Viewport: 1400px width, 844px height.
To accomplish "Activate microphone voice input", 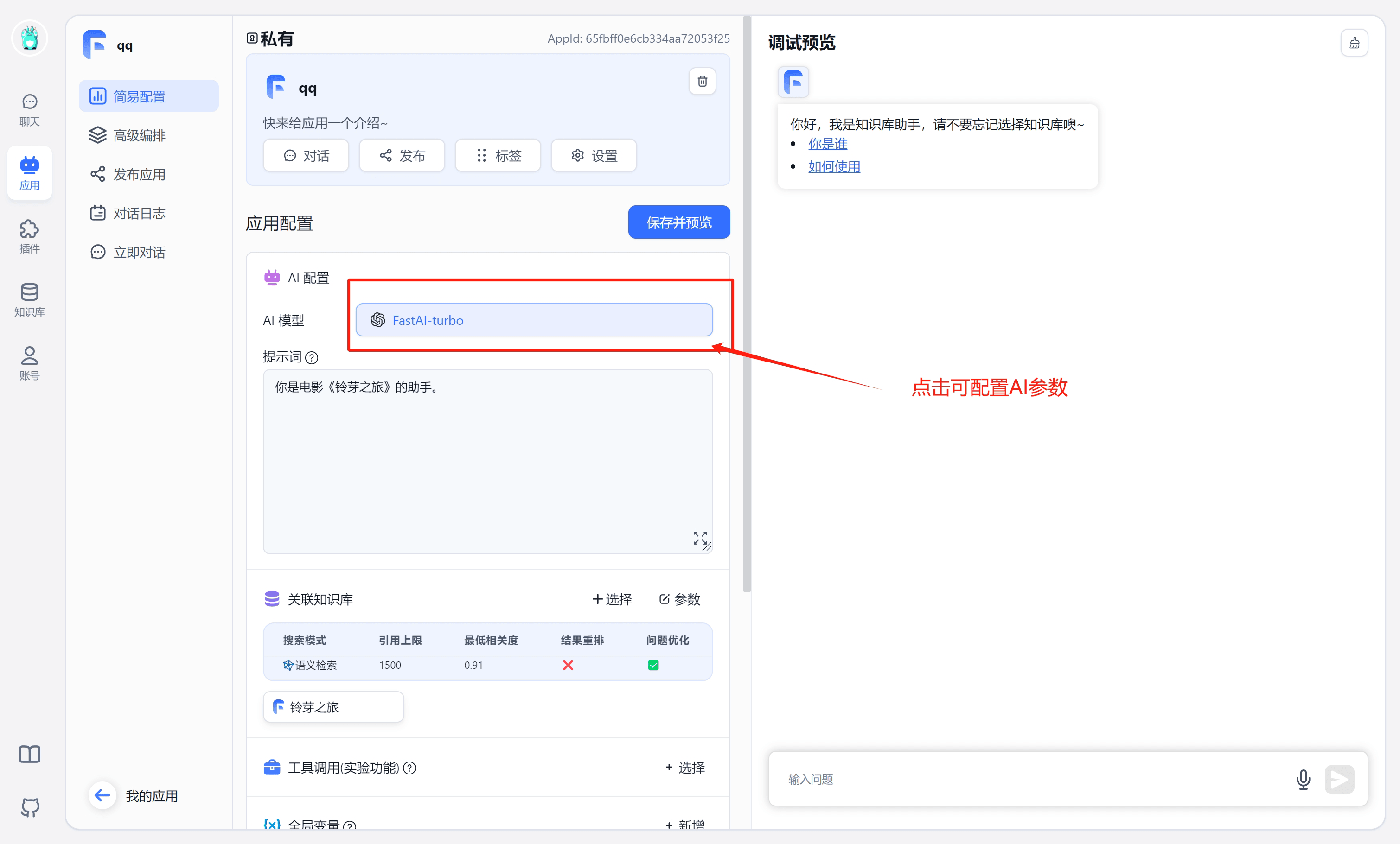I will click(1304, 779).
